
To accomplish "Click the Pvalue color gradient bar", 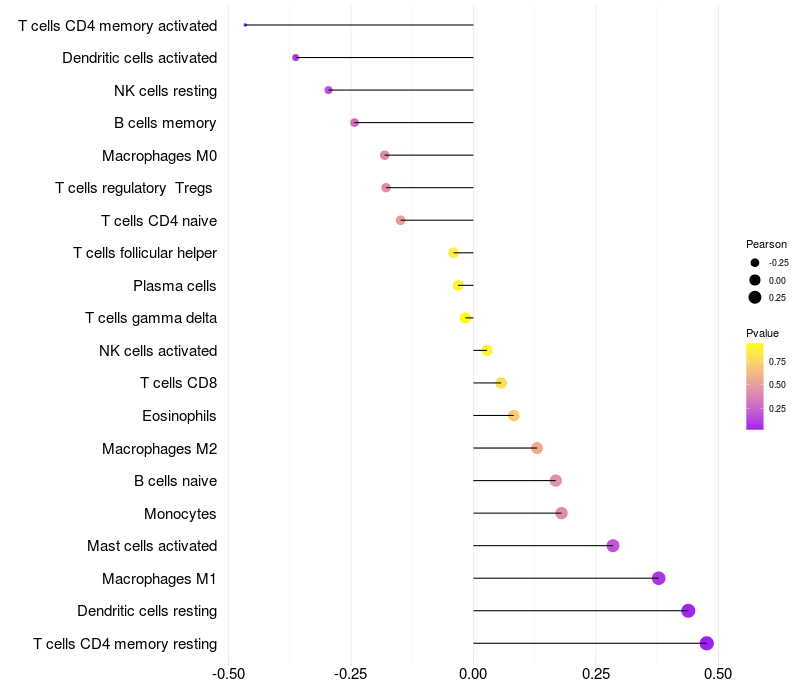I will click(x=755, y=387).
